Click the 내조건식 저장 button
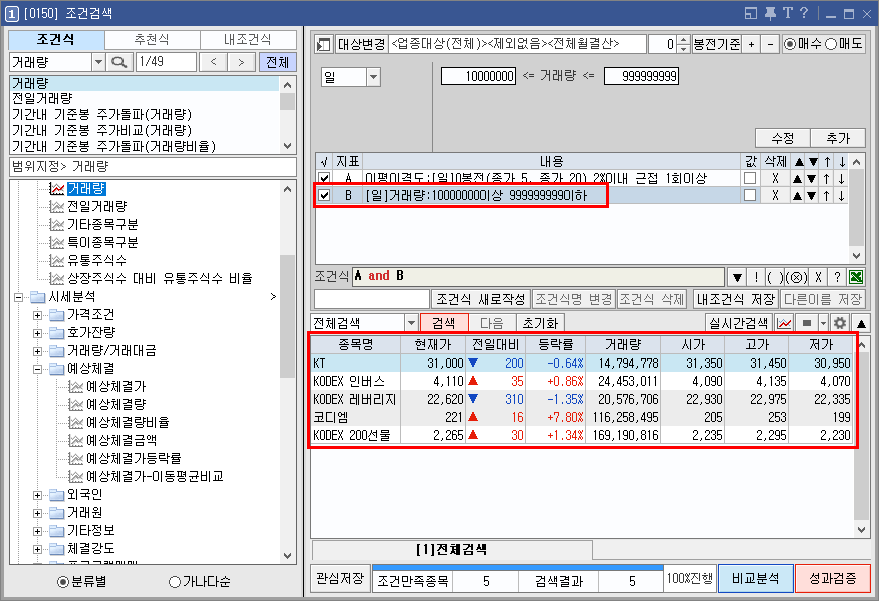Viewport: 879px width, 601px height. 736,299
